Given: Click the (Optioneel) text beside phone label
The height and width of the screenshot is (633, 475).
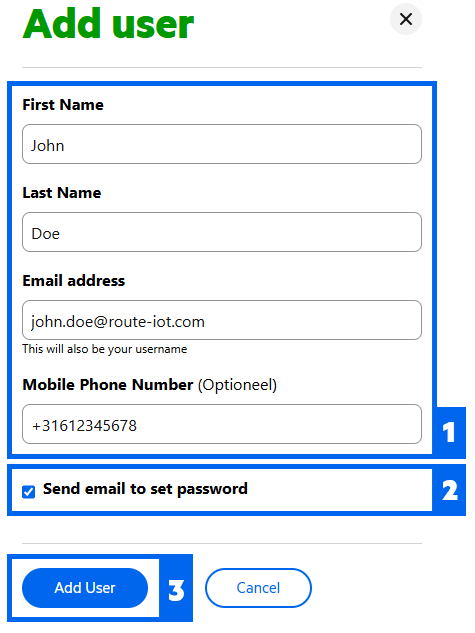Looking at the screenshot, I should pos(237,386).
